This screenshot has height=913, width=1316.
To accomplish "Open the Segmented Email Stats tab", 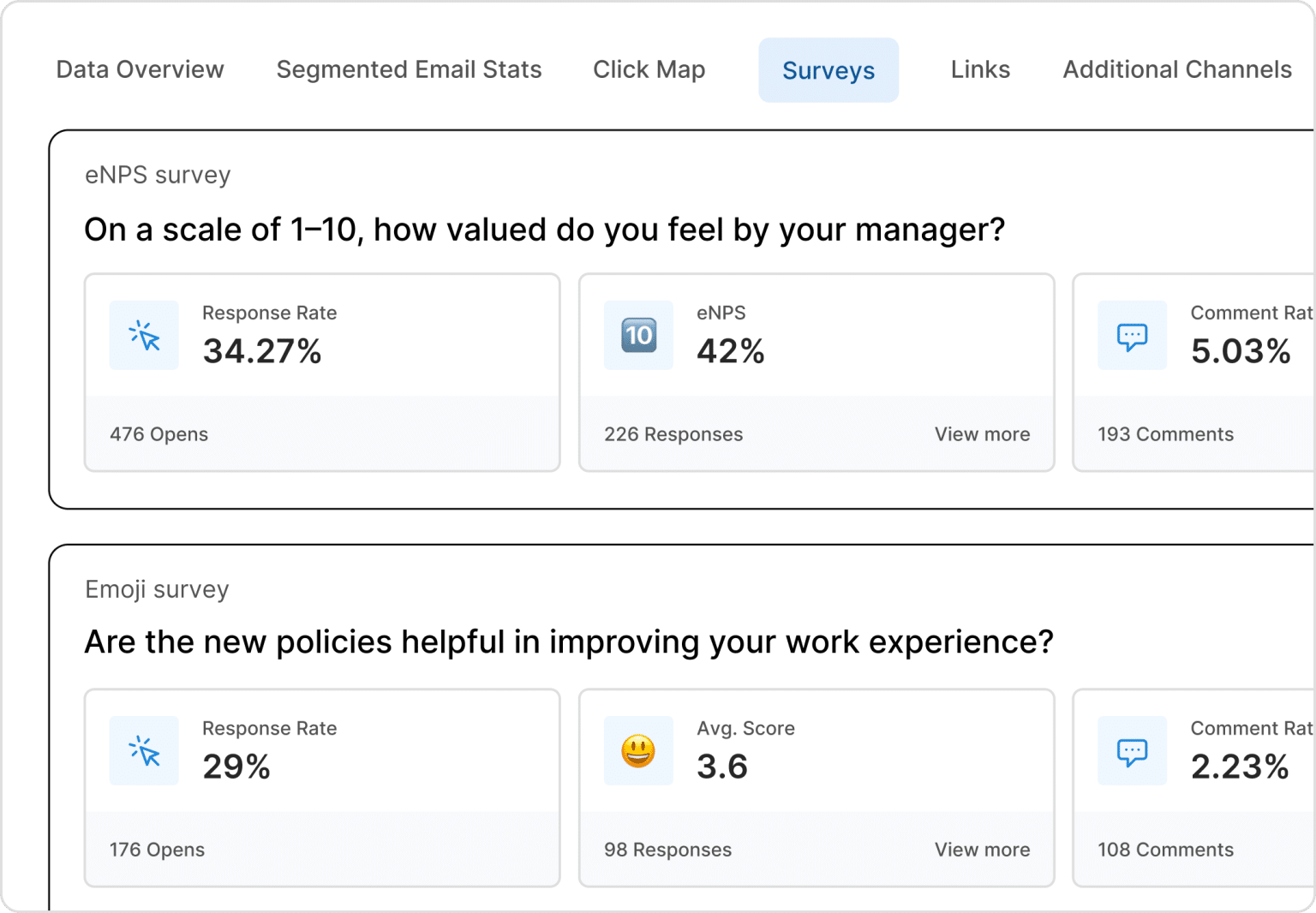I will pyautogui.click(x=409, y=70).
